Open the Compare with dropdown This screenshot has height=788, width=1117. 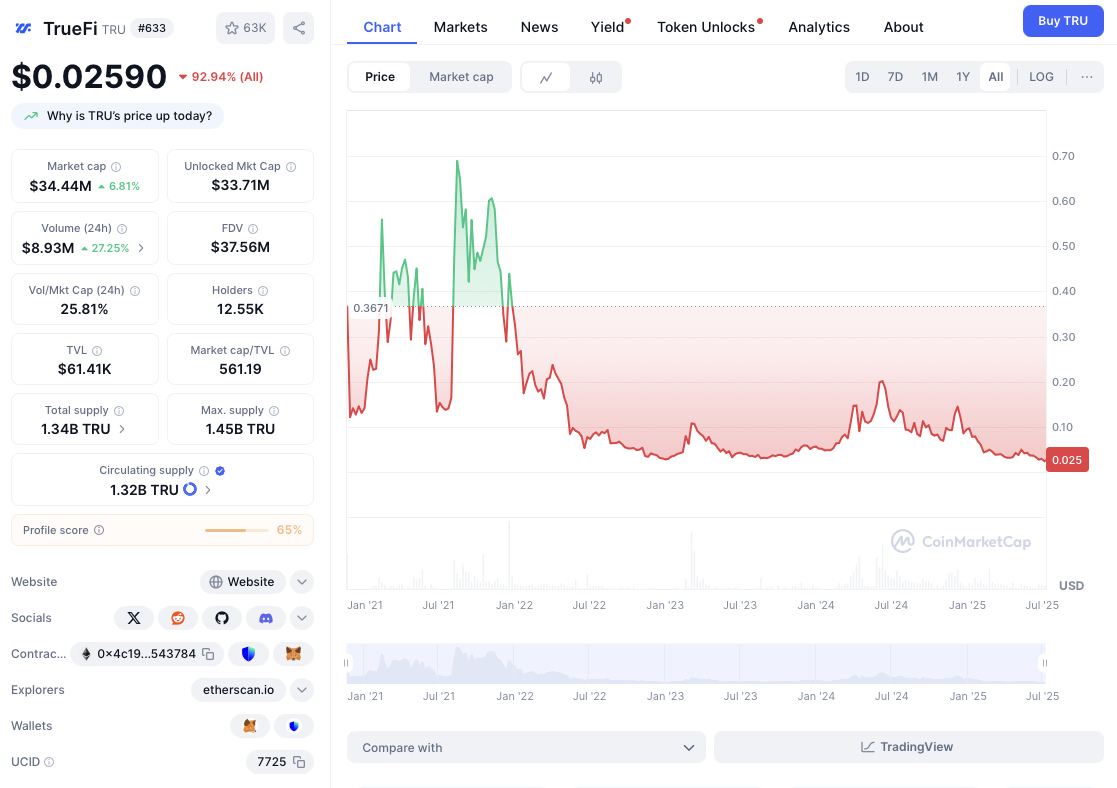click(526, 747)
